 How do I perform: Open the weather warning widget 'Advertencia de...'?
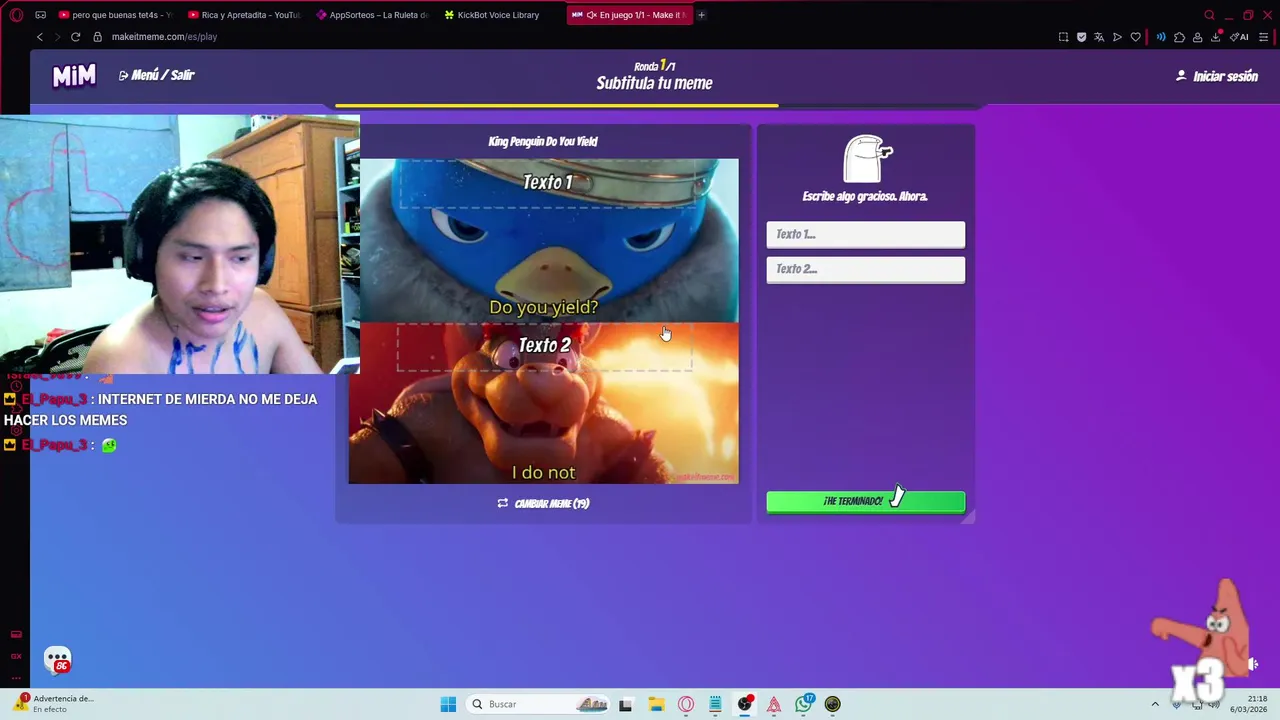(54, 704)
